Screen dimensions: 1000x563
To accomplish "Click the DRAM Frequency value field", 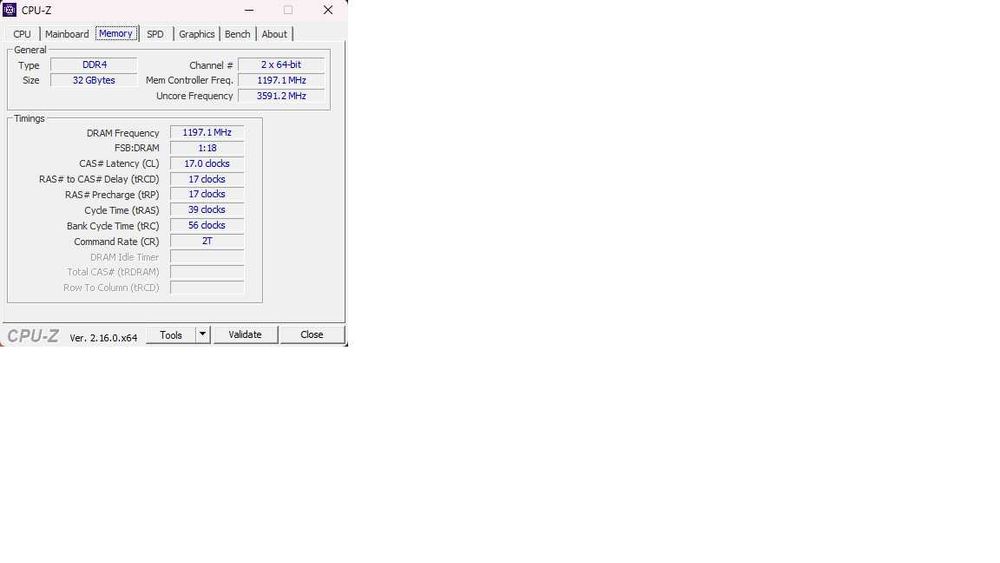I will [207, 133].
